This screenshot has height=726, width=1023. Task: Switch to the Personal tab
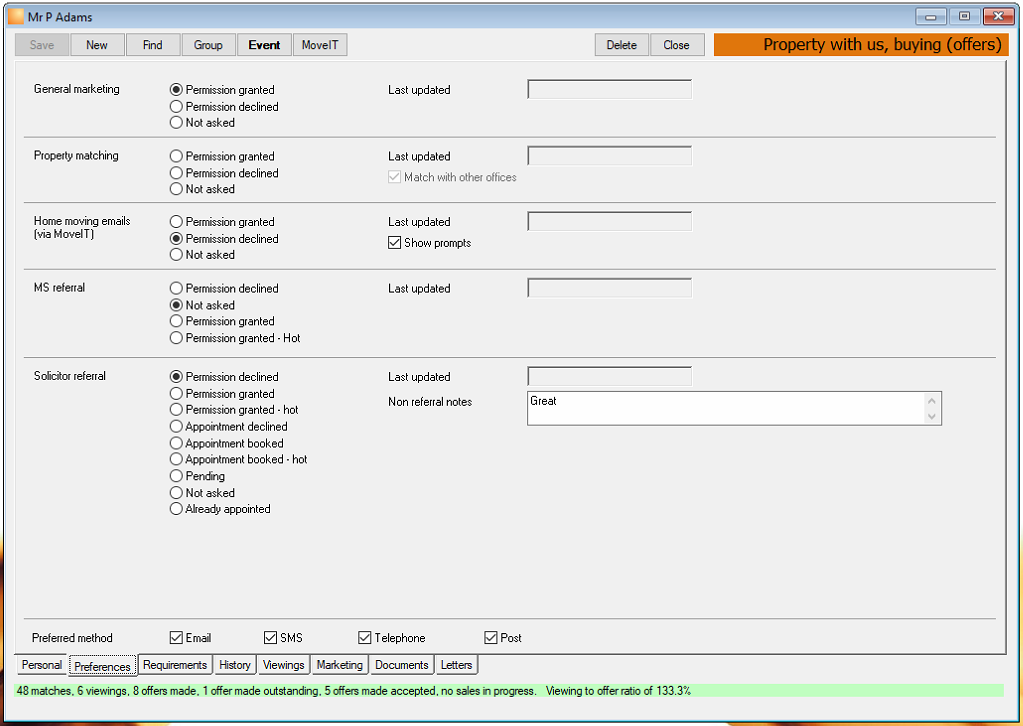[x=41, y=665]
